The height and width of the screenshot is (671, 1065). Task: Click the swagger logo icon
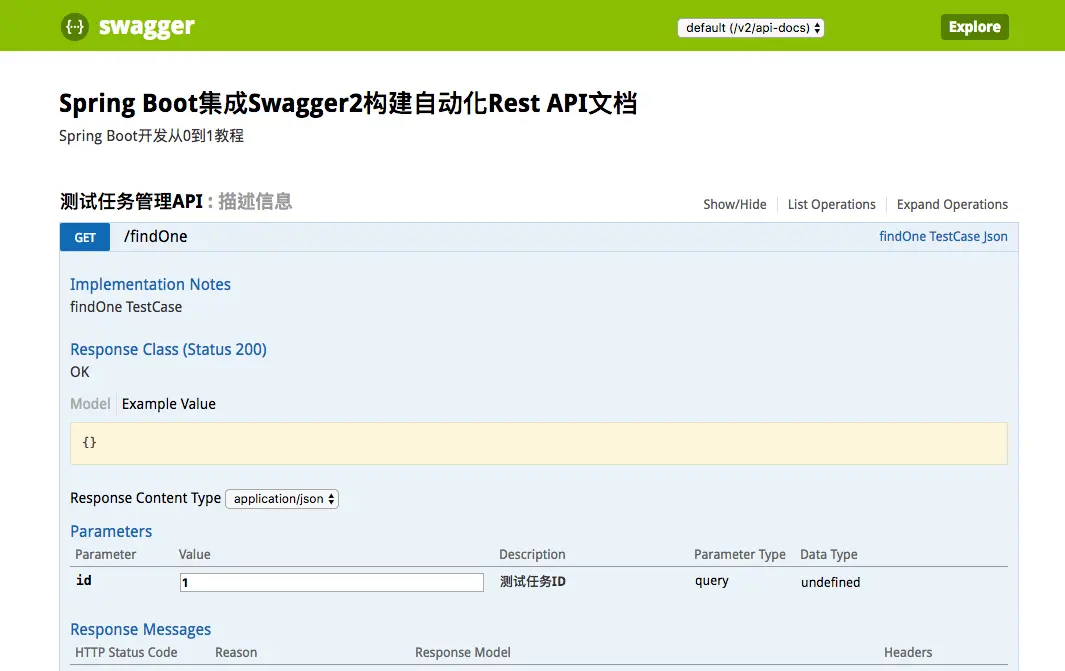pos(75,27)
